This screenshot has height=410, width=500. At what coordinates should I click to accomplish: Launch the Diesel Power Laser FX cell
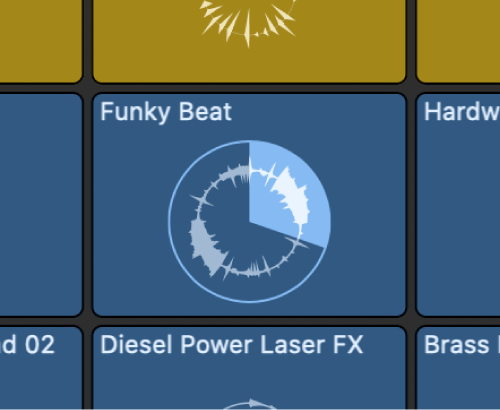[249, 368]
